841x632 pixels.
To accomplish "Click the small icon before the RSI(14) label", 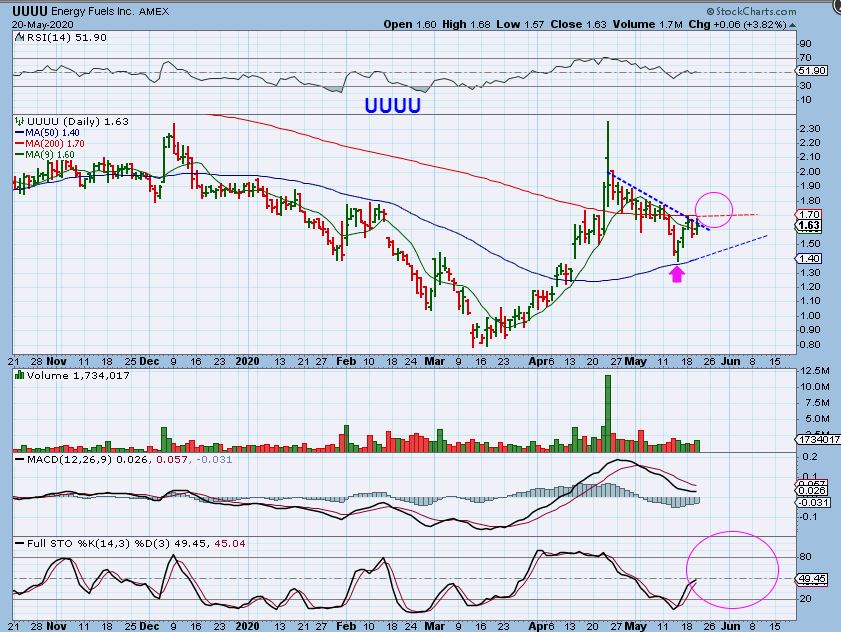I will pos(19,38).
